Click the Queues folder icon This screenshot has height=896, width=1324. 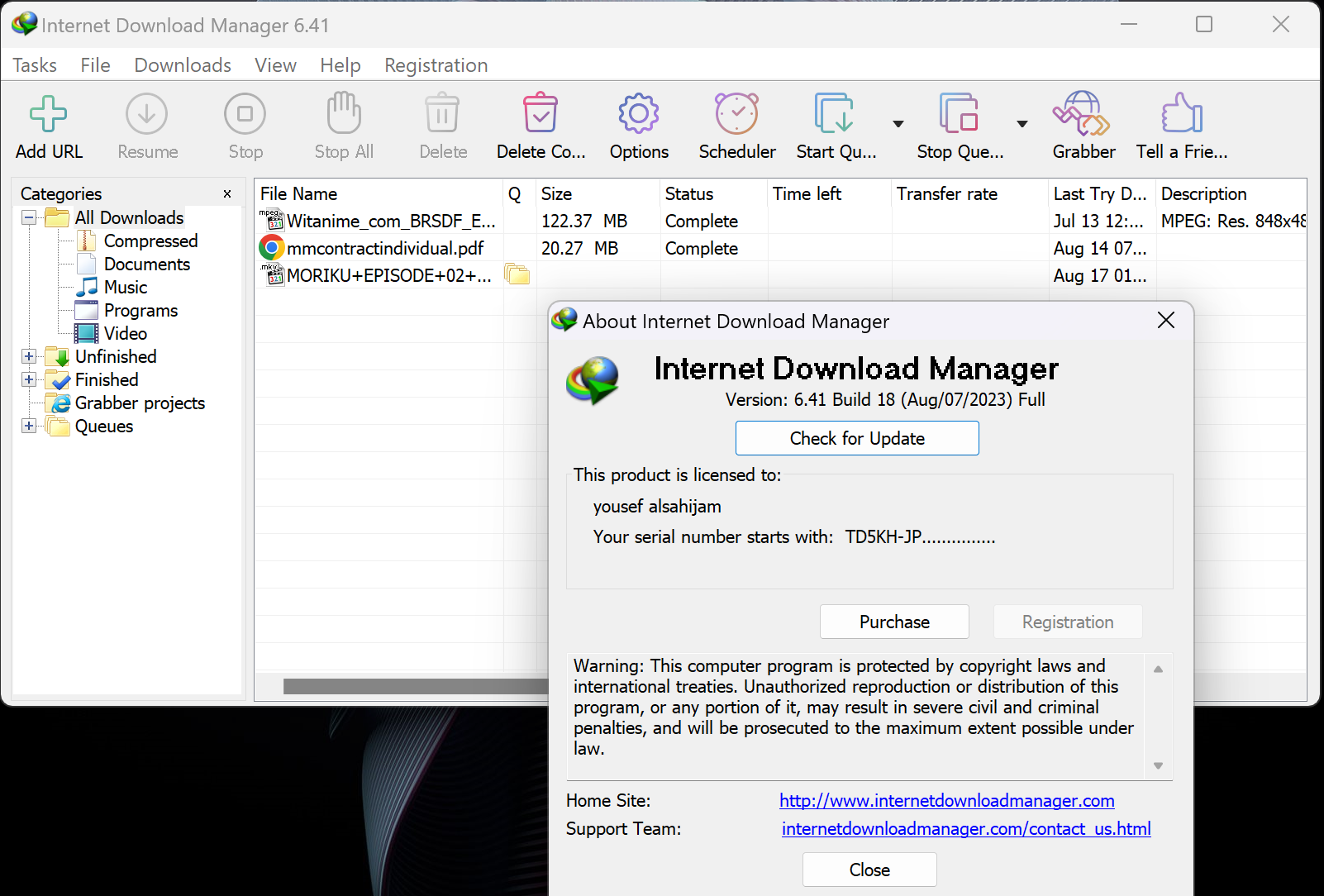click(x=57, y=427)
